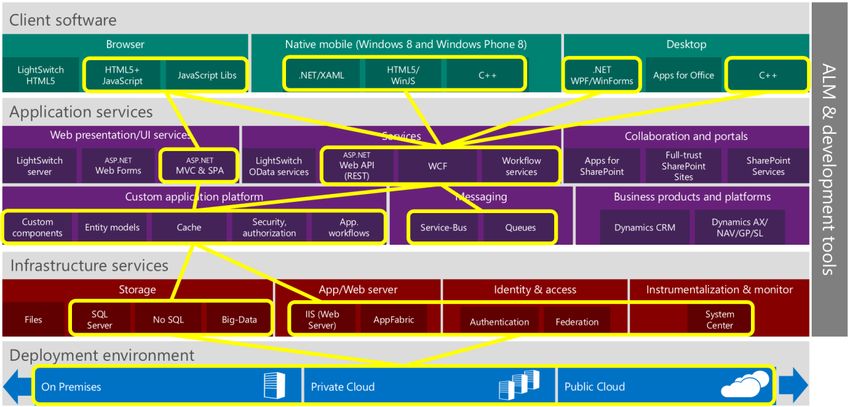850x407 pixels.
Task: Select the Custom components box
Action: click(38, 228)
